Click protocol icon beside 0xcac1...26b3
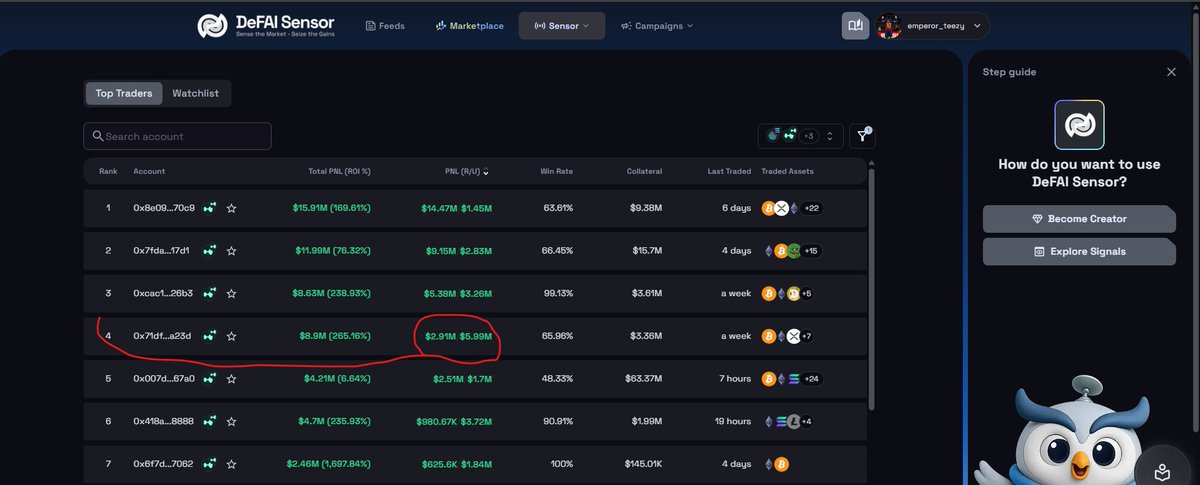1200x485 pixels. pos(210,293)
